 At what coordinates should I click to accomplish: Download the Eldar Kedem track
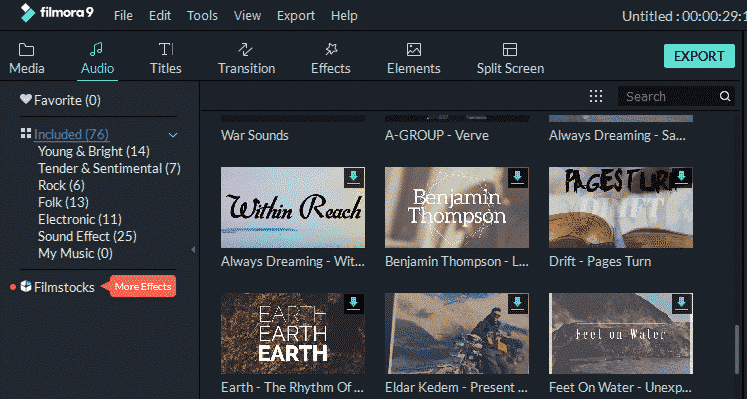pyautogui.click(x=518, y=303)
